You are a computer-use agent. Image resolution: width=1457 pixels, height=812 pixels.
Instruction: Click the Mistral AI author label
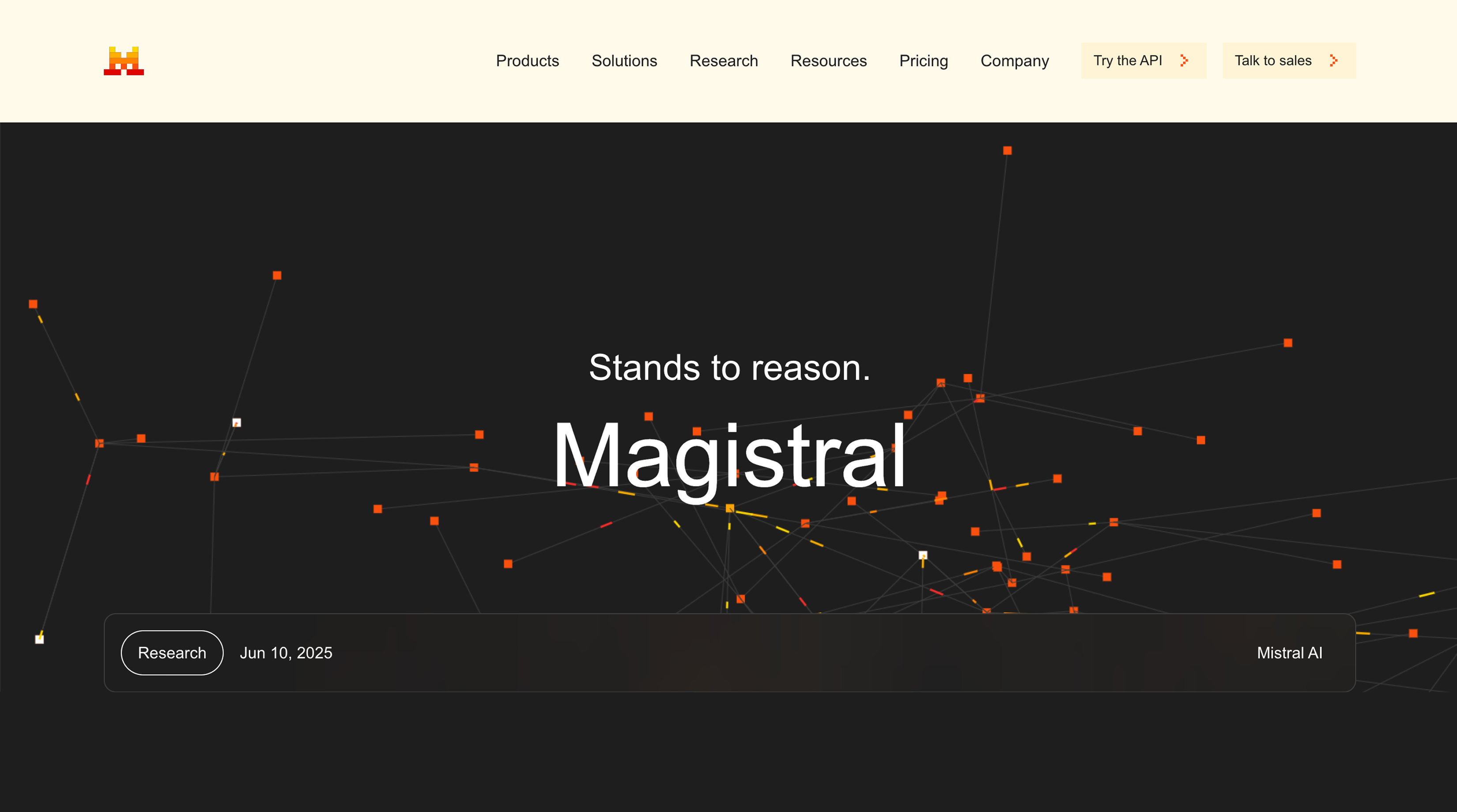coord(1289,653)
